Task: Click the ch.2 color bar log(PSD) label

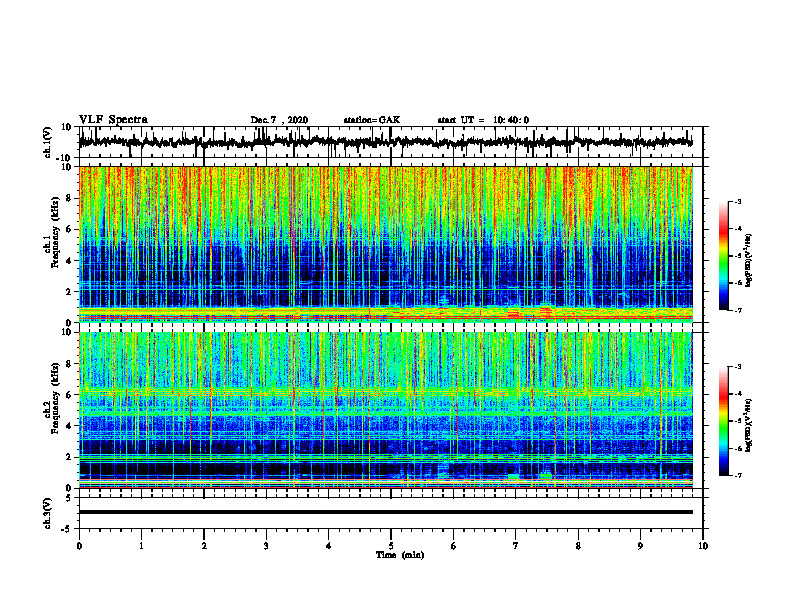Action: click(748, 425)
